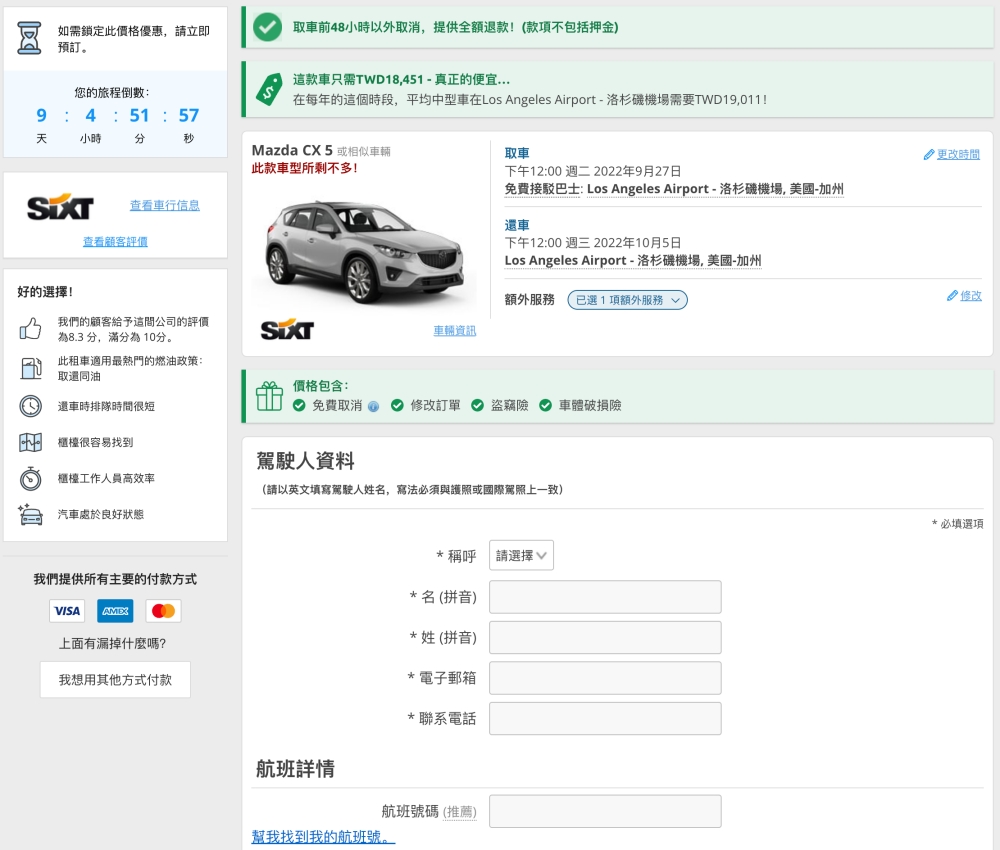
Task: Click the 好的選擇 heading
Action: coord(45,292)
